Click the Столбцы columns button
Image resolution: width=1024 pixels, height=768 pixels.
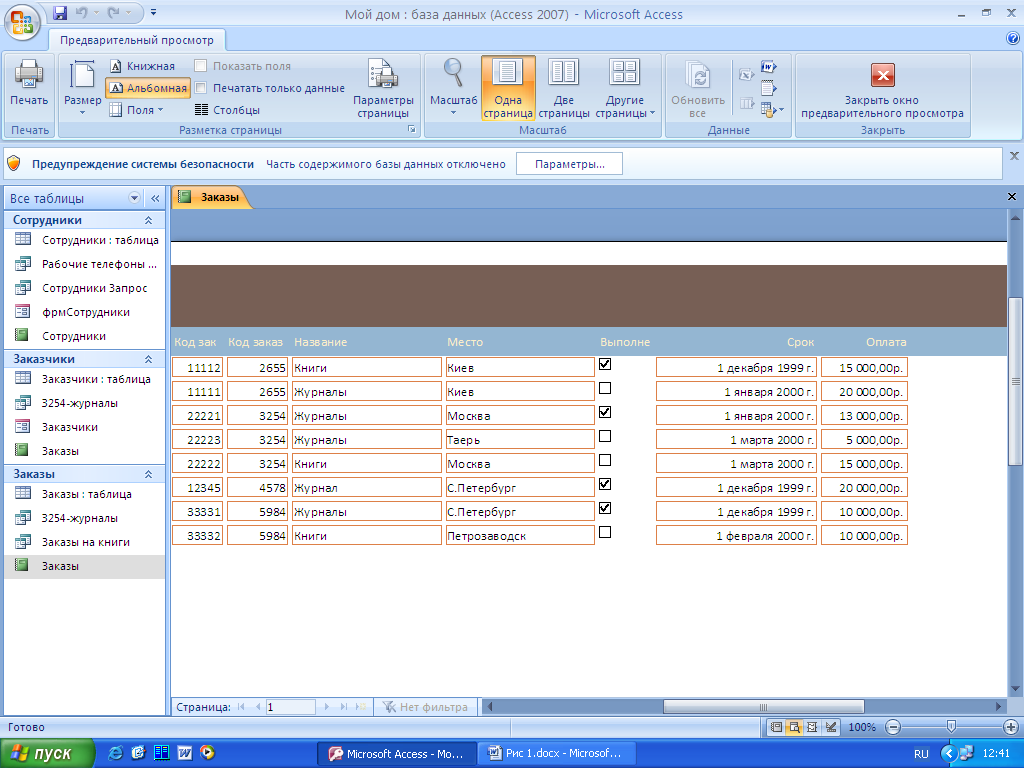pyautogui.click(x=227, y=110)
